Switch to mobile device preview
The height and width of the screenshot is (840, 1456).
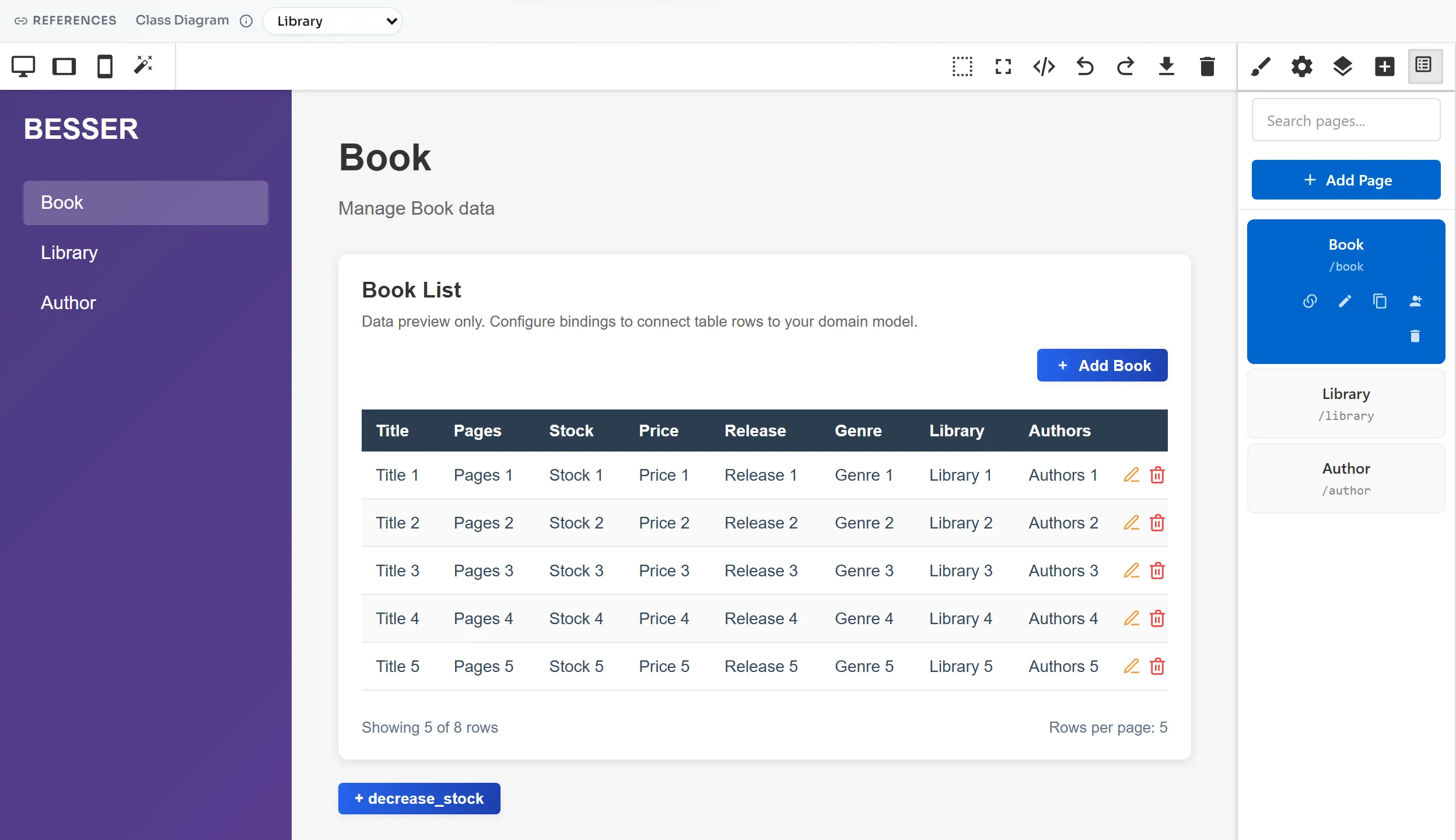point(104,66)
